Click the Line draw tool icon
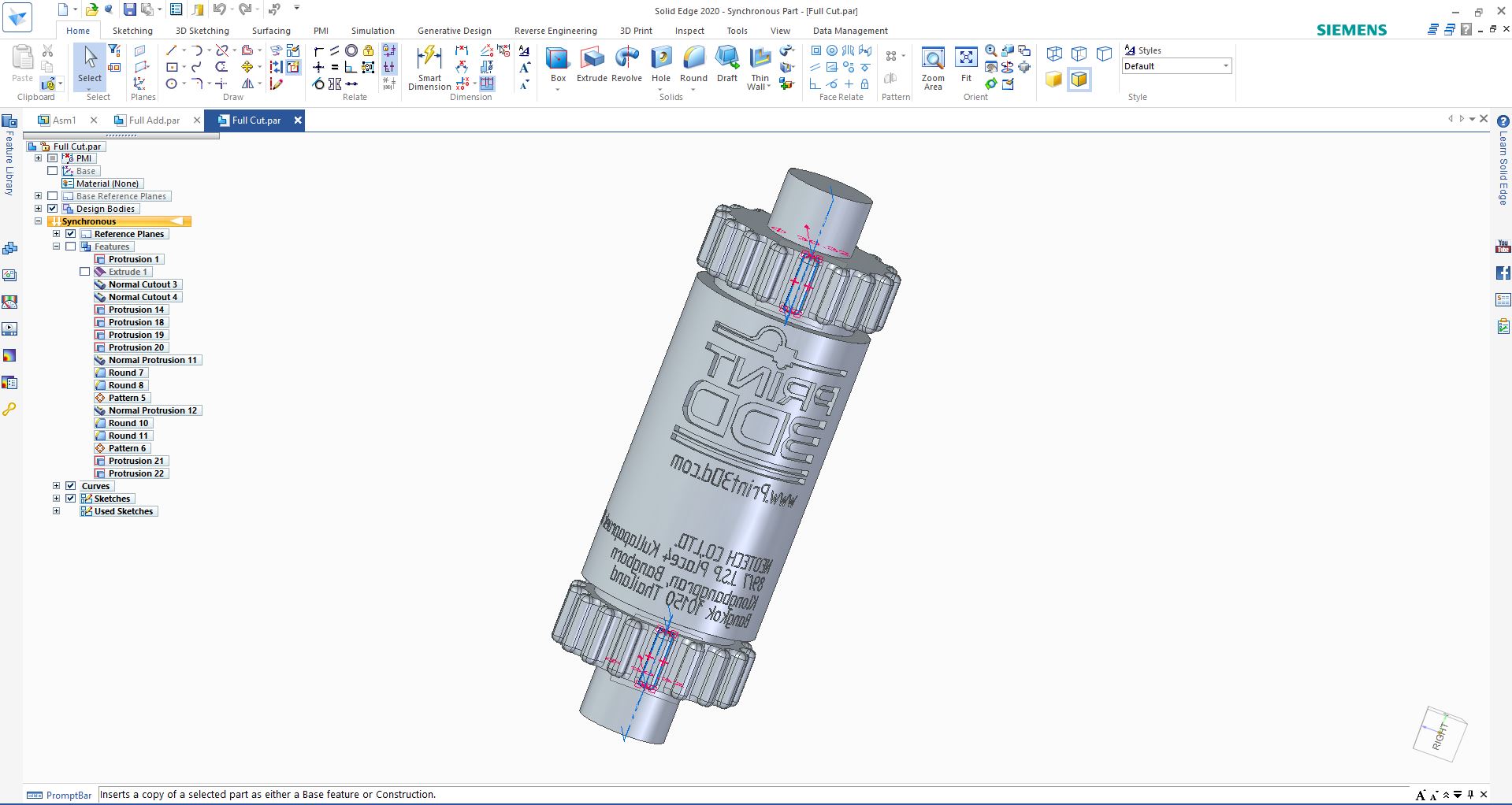1512x805 pixels. coord(172,50)
